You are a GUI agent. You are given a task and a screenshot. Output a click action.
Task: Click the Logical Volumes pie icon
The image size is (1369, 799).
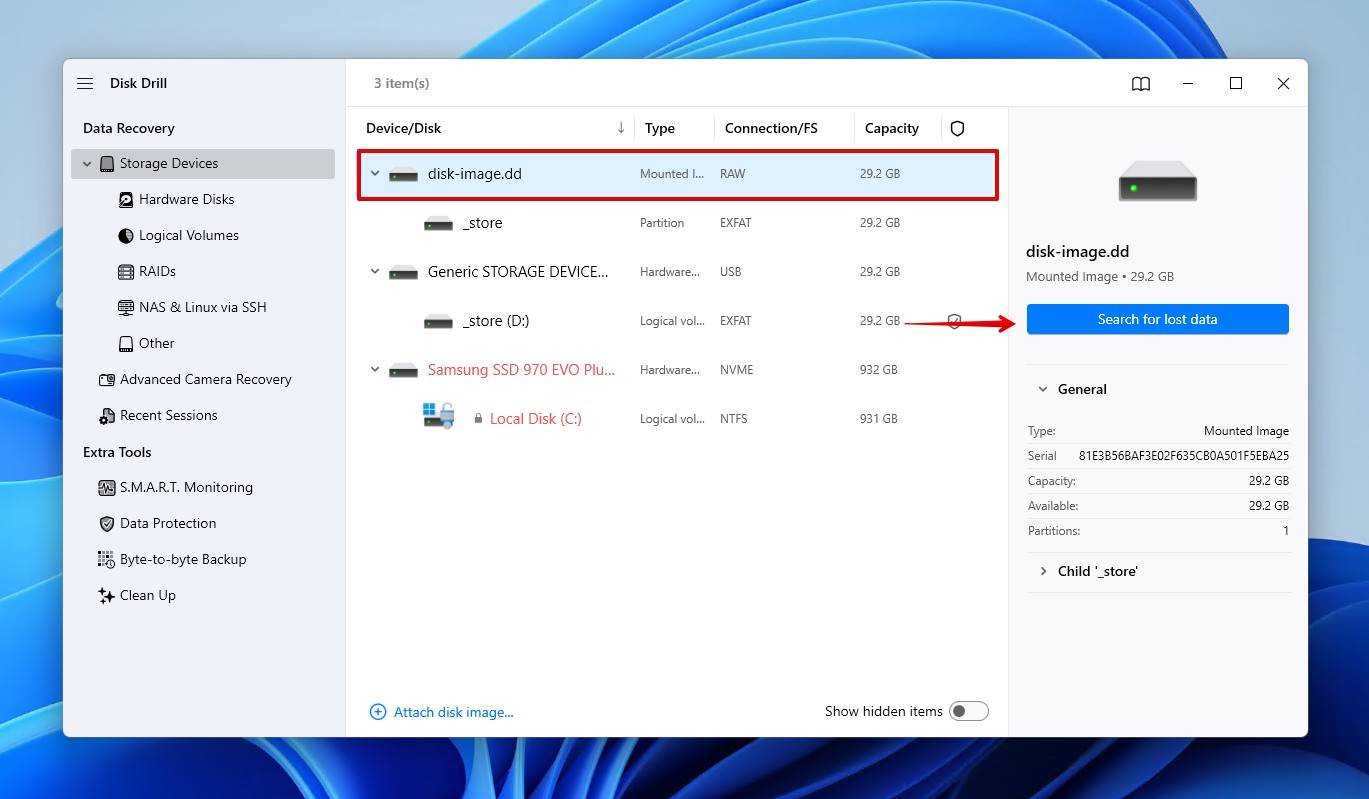126,236
